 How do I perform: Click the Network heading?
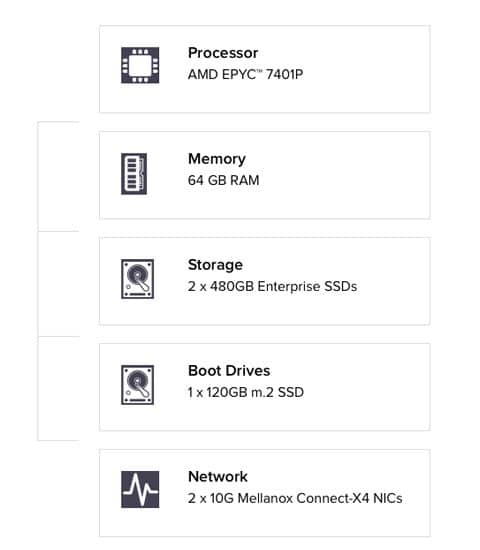[x=218, y=477]
